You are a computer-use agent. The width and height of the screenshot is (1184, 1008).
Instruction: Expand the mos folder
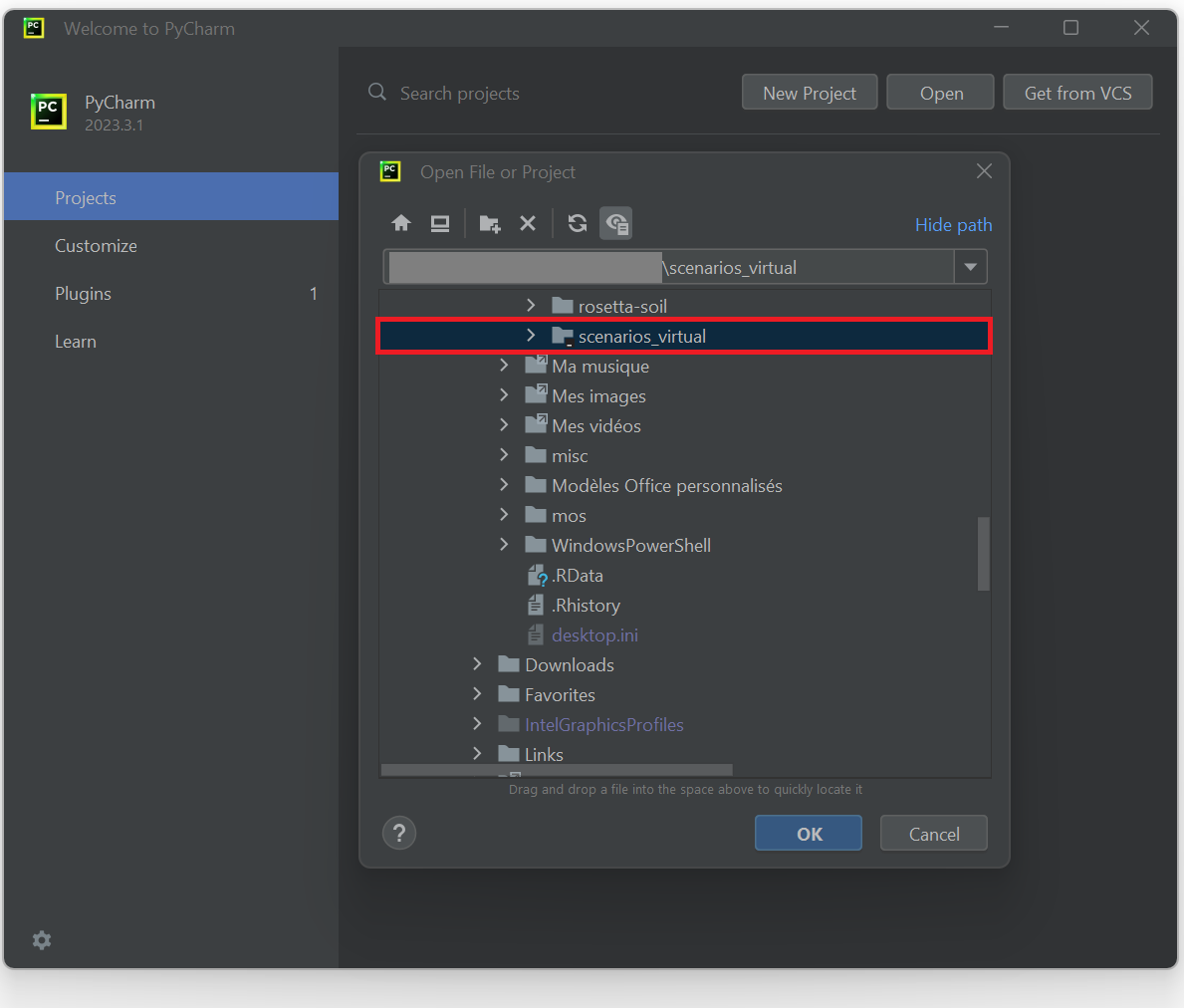pyautogui.click(x=505, y=514)
